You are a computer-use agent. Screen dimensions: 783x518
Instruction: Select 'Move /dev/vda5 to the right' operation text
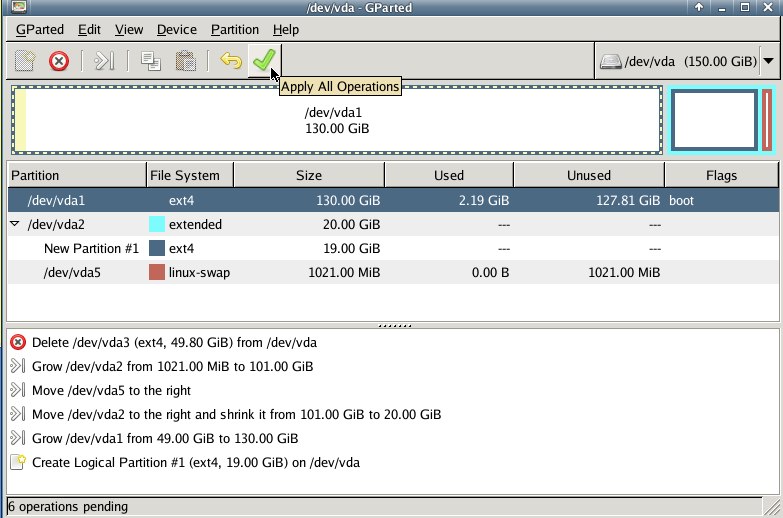pyautogui.click(x=111, y=391)
